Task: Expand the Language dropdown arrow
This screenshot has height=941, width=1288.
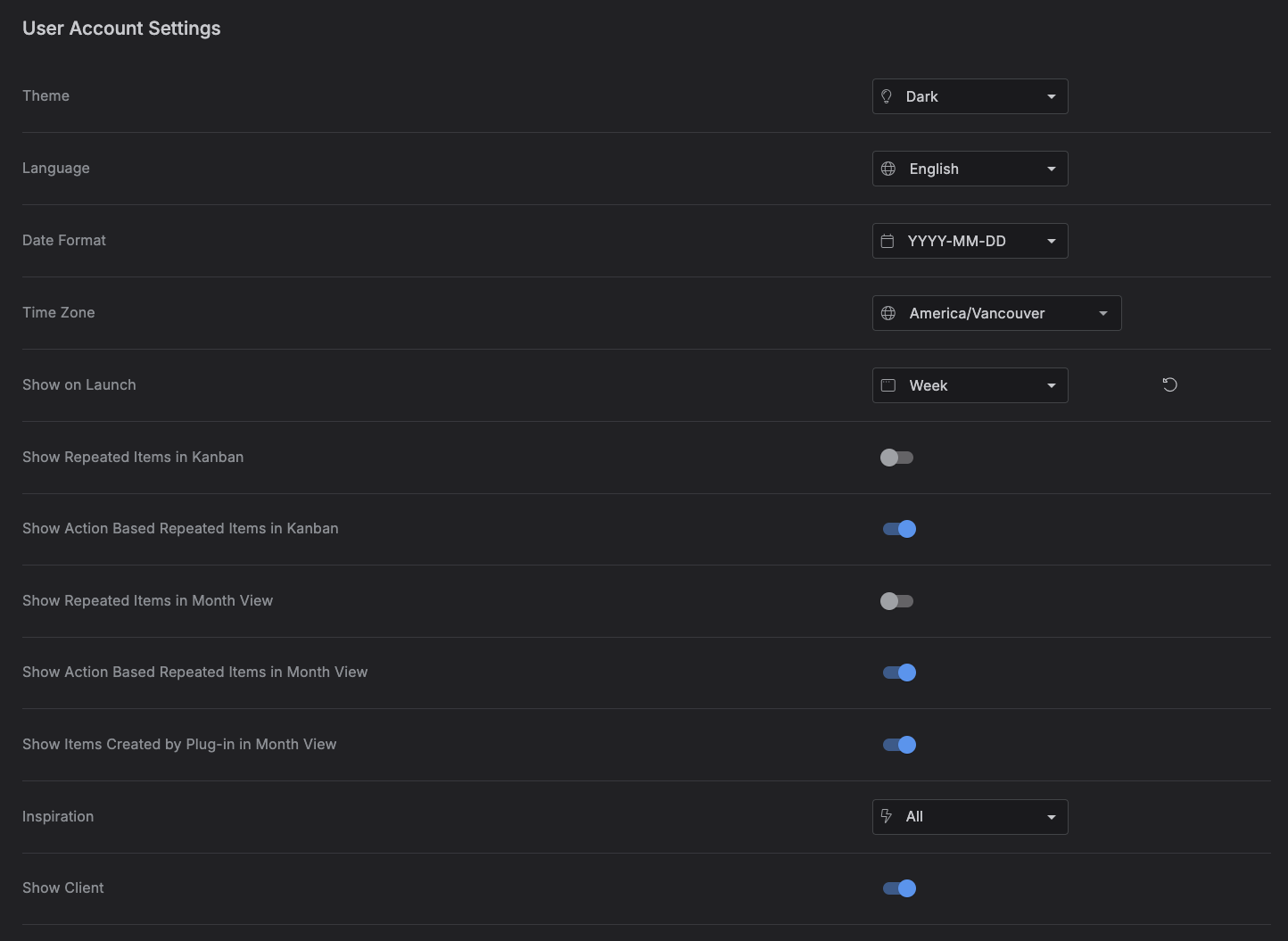Action: (1052, 169)
